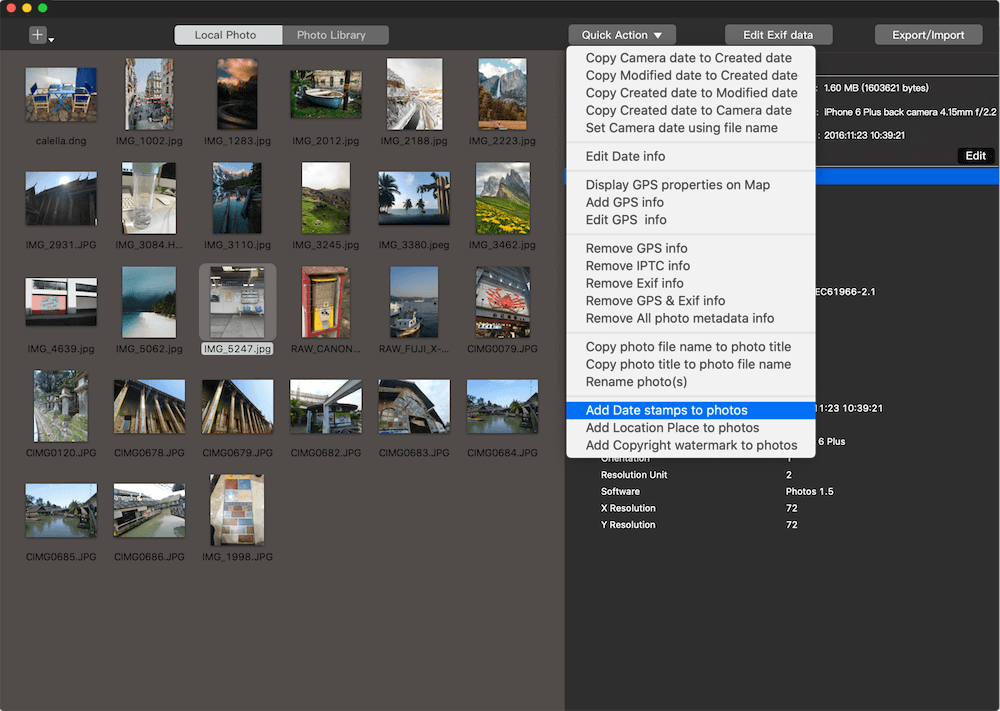Image resolution: width=1000 pixels, height=711 pixels.
Task: Select the calella.dng thumbnail
Action: click(x=61, y=94)
